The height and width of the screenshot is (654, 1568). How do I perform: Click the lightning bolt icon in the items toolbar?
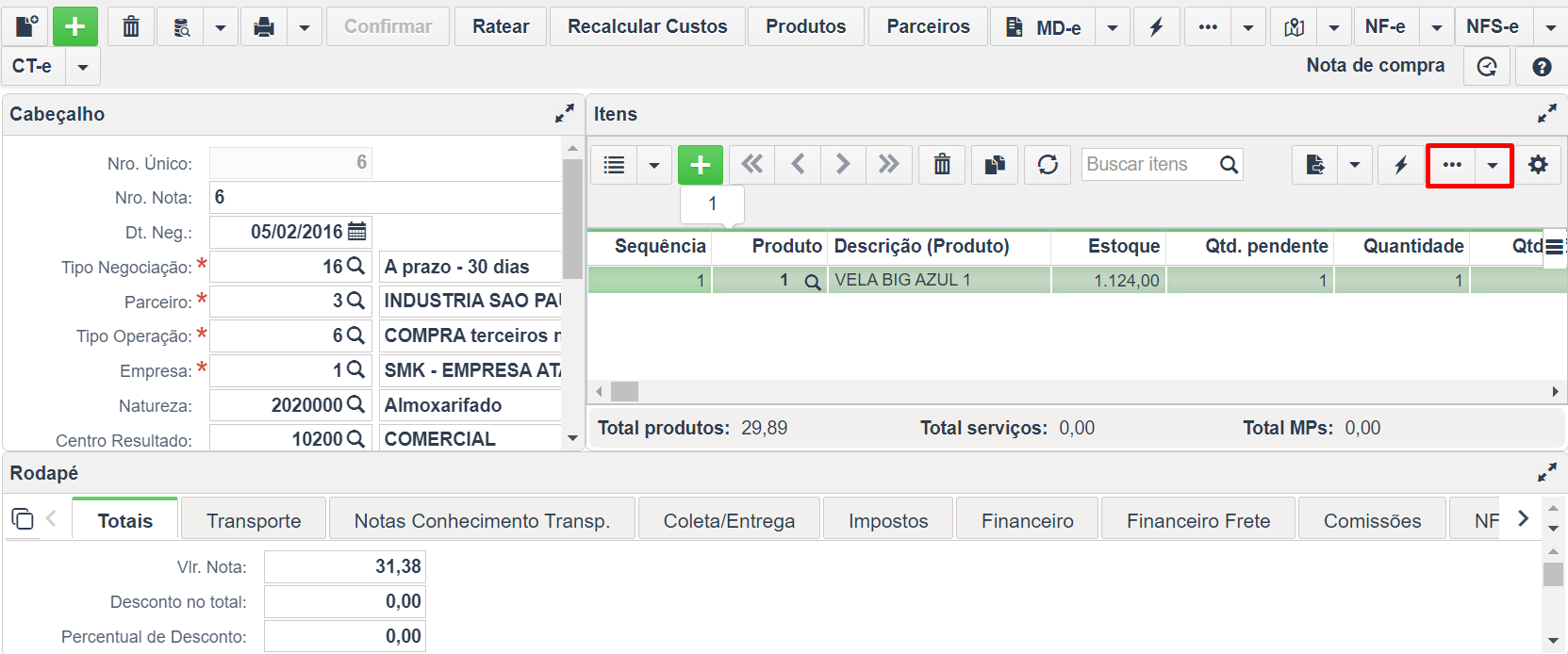click(1401, 165)
